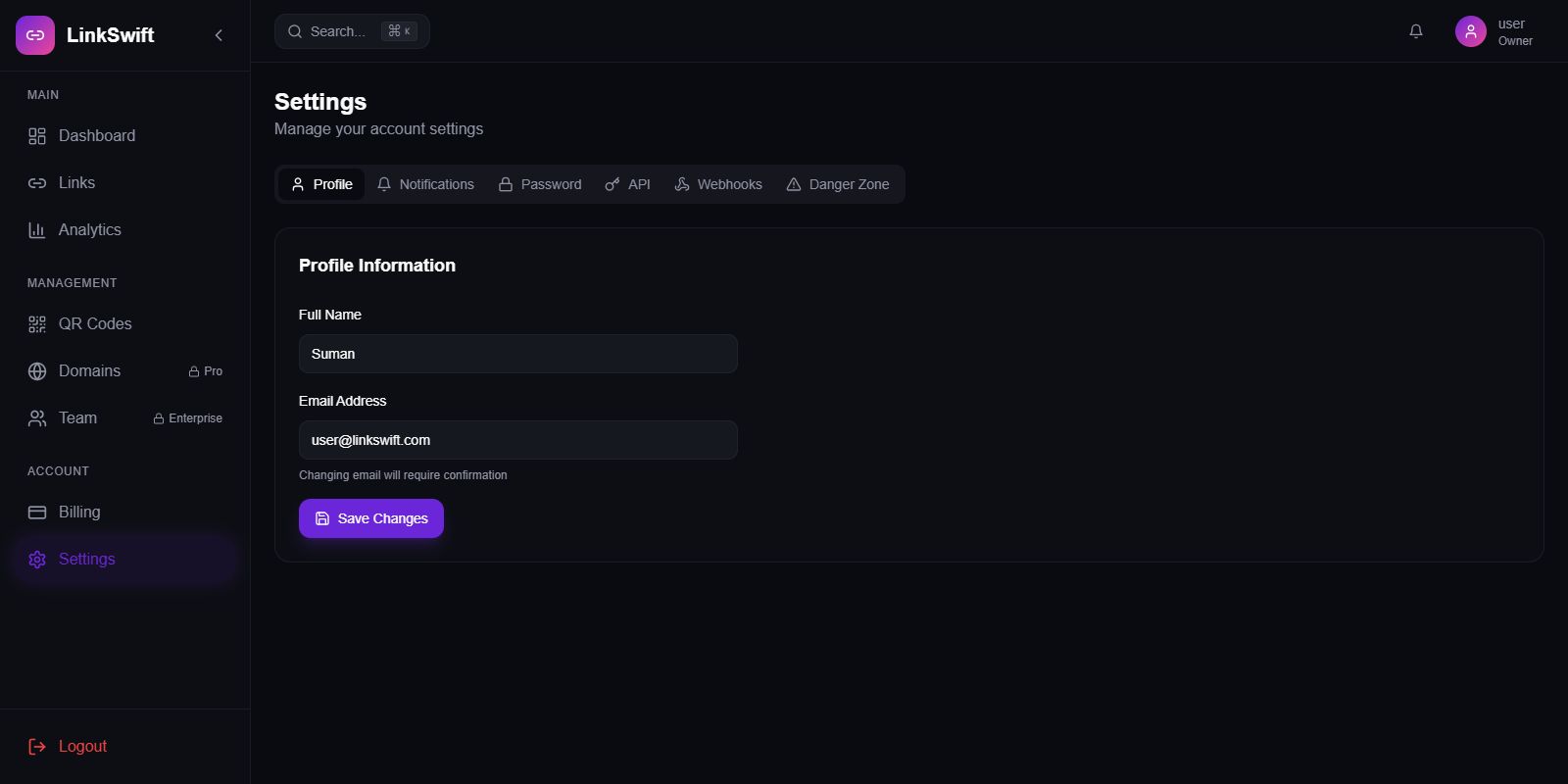The image size is (1568, 784).
Task: Collapse the sidebar with chevron arrow
Action: coord(219,35)
